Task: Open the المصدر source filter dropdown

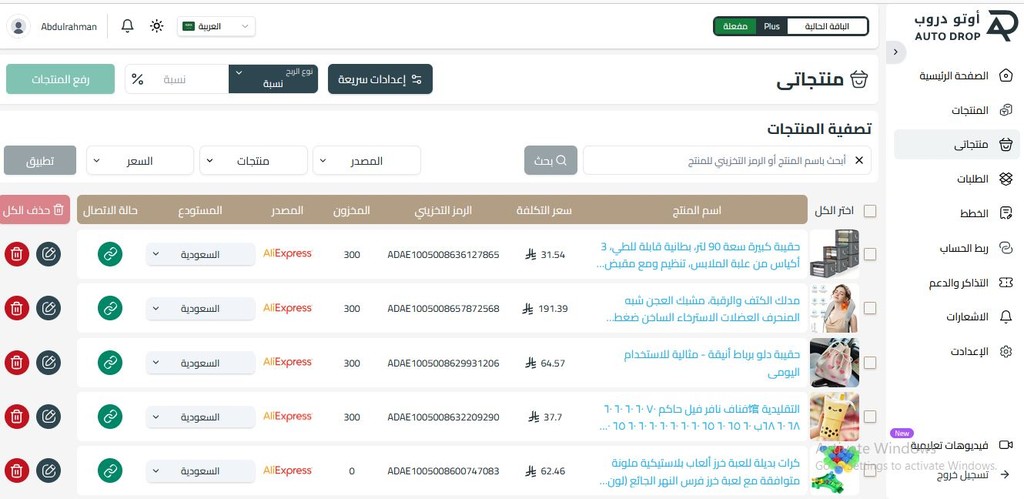Action: [366, 161]
